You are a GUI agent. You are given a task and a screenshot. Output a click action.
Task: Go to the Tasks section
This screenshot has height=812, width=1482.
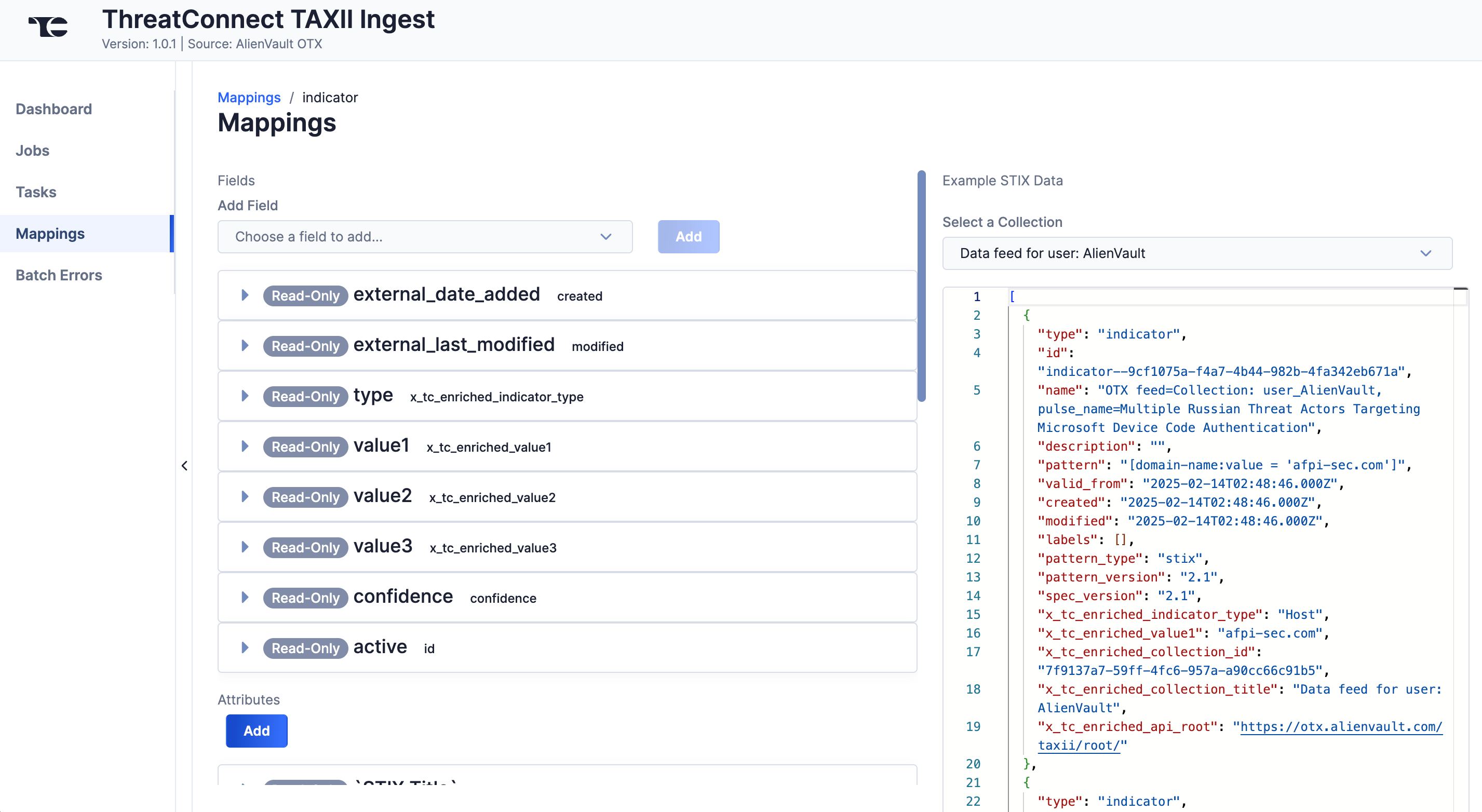tap(36, 192)
